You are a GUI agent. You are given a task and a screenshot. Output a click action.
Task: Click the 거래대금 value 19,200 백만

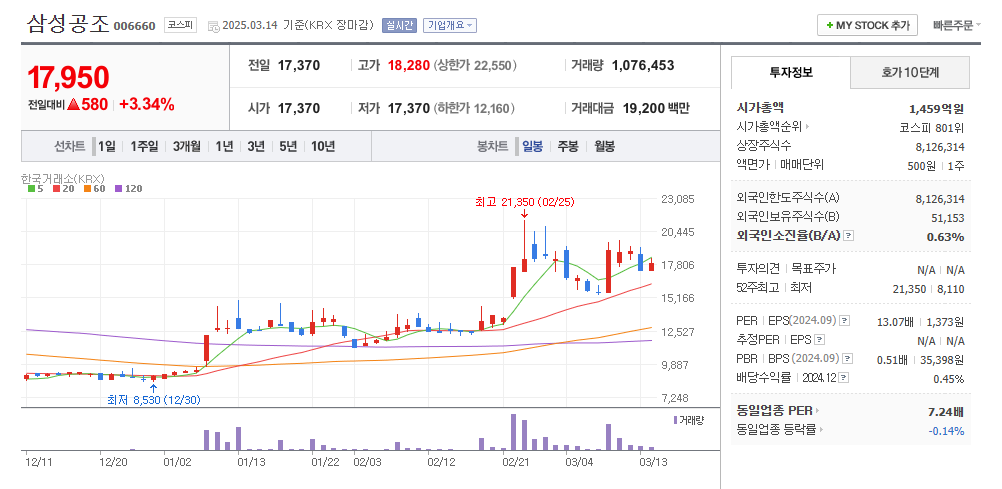656,108
